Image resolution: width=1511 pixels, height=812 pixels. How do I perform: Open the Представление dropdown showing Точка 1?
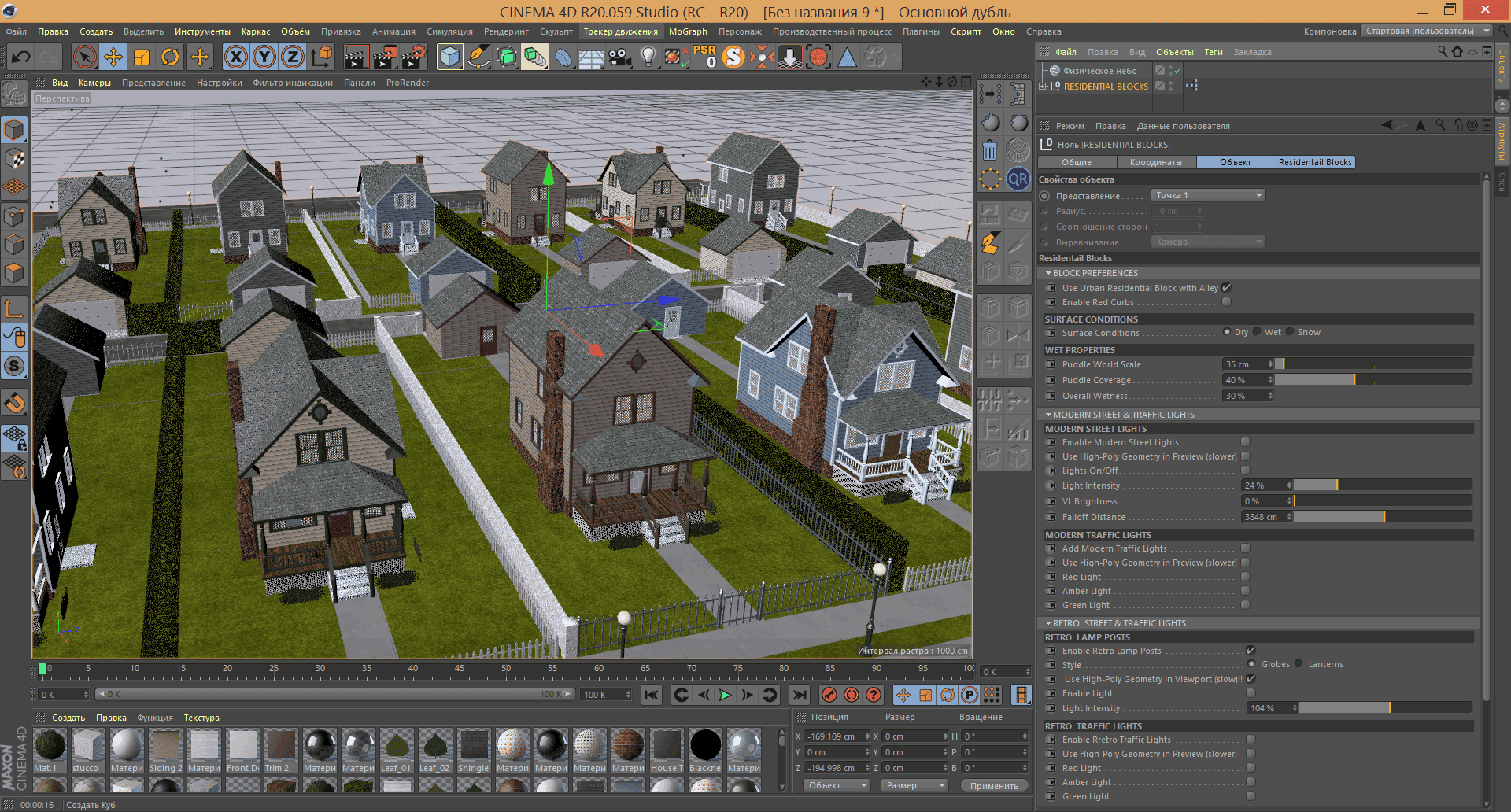tap(1207, 195)
